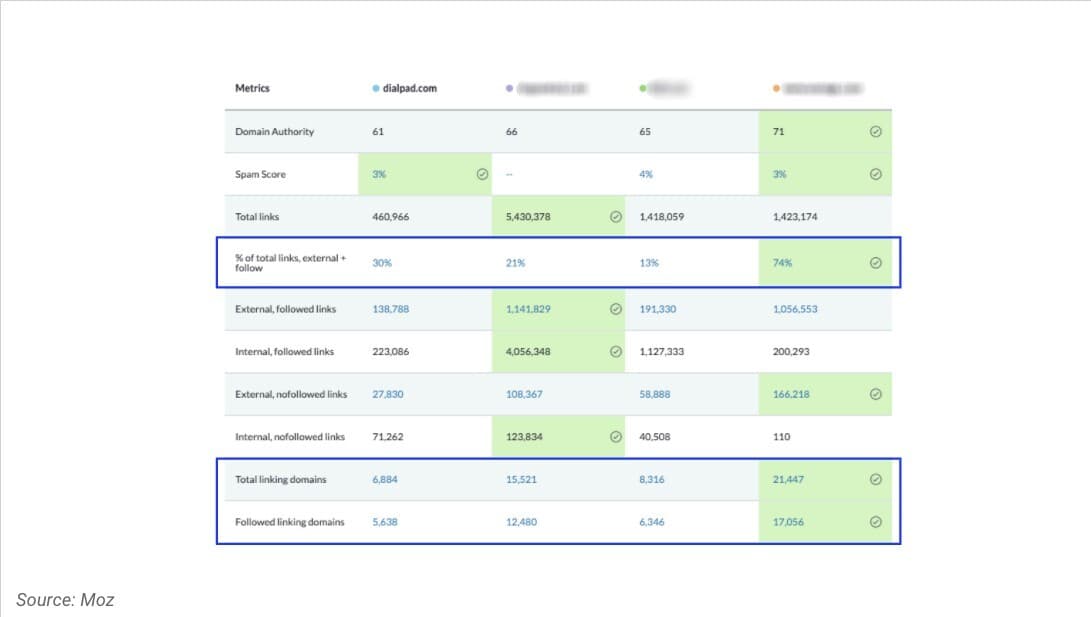Open the 12,480 followed linking domains link
This screenshot has width=1091, height=617.
coord(521,522)
